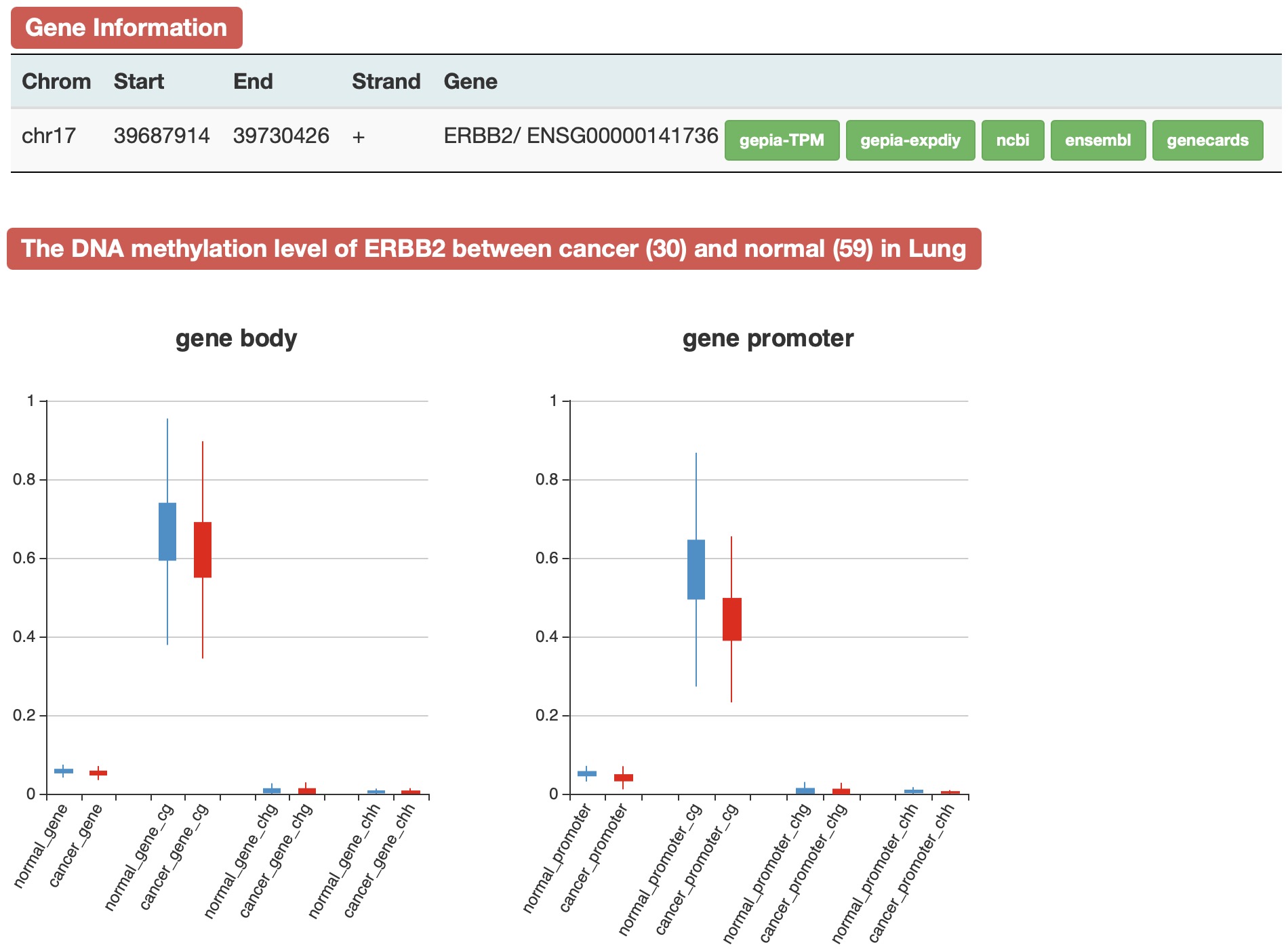Image resolution: width=1288 pixels, height=949 pixels.
Task: Click the blue normal_promoter_cg box
Action: (x=696, y=569)
